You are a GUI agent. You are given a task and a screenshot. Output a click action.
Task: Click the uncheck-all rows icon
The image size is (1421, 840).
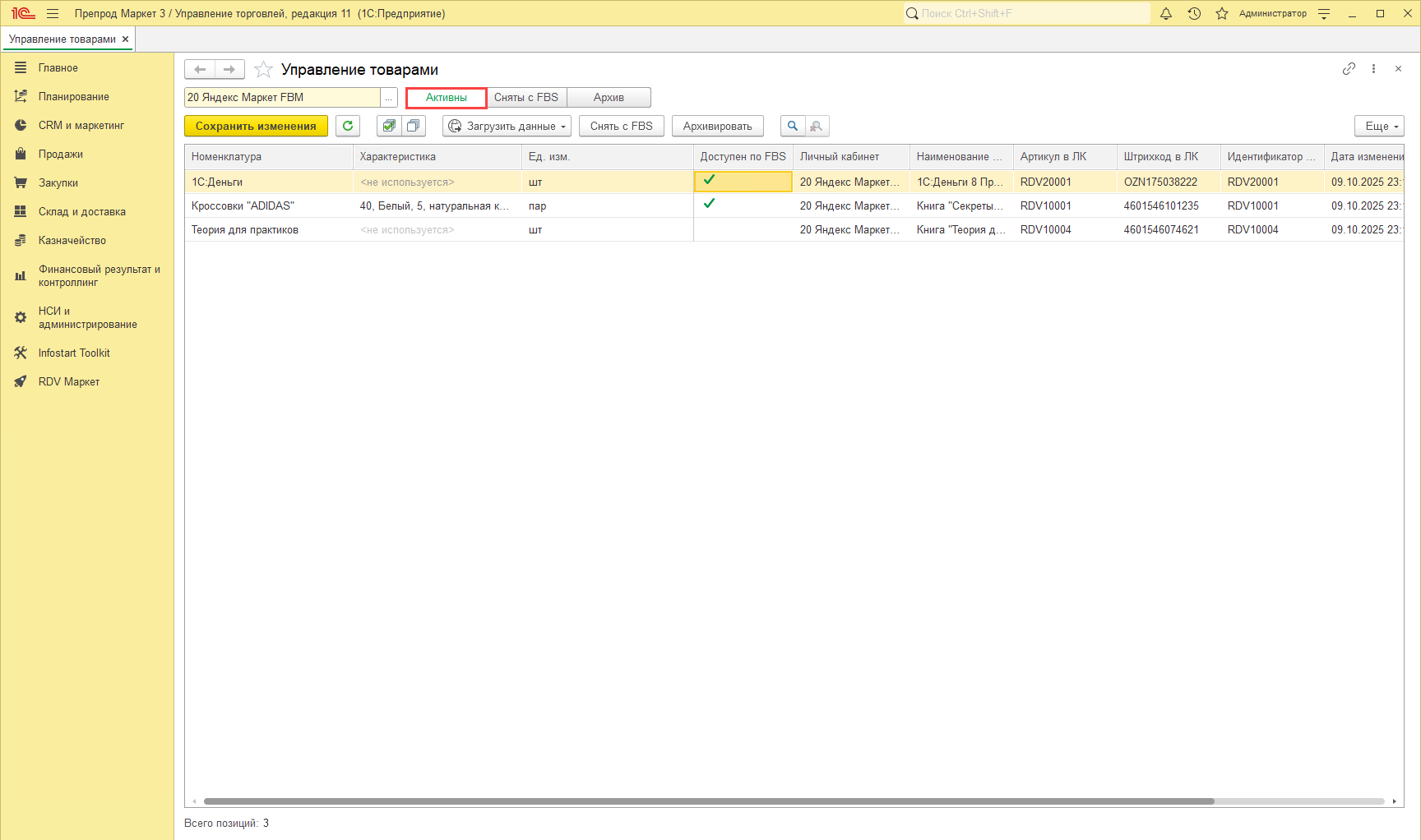[x=413, y=126]
